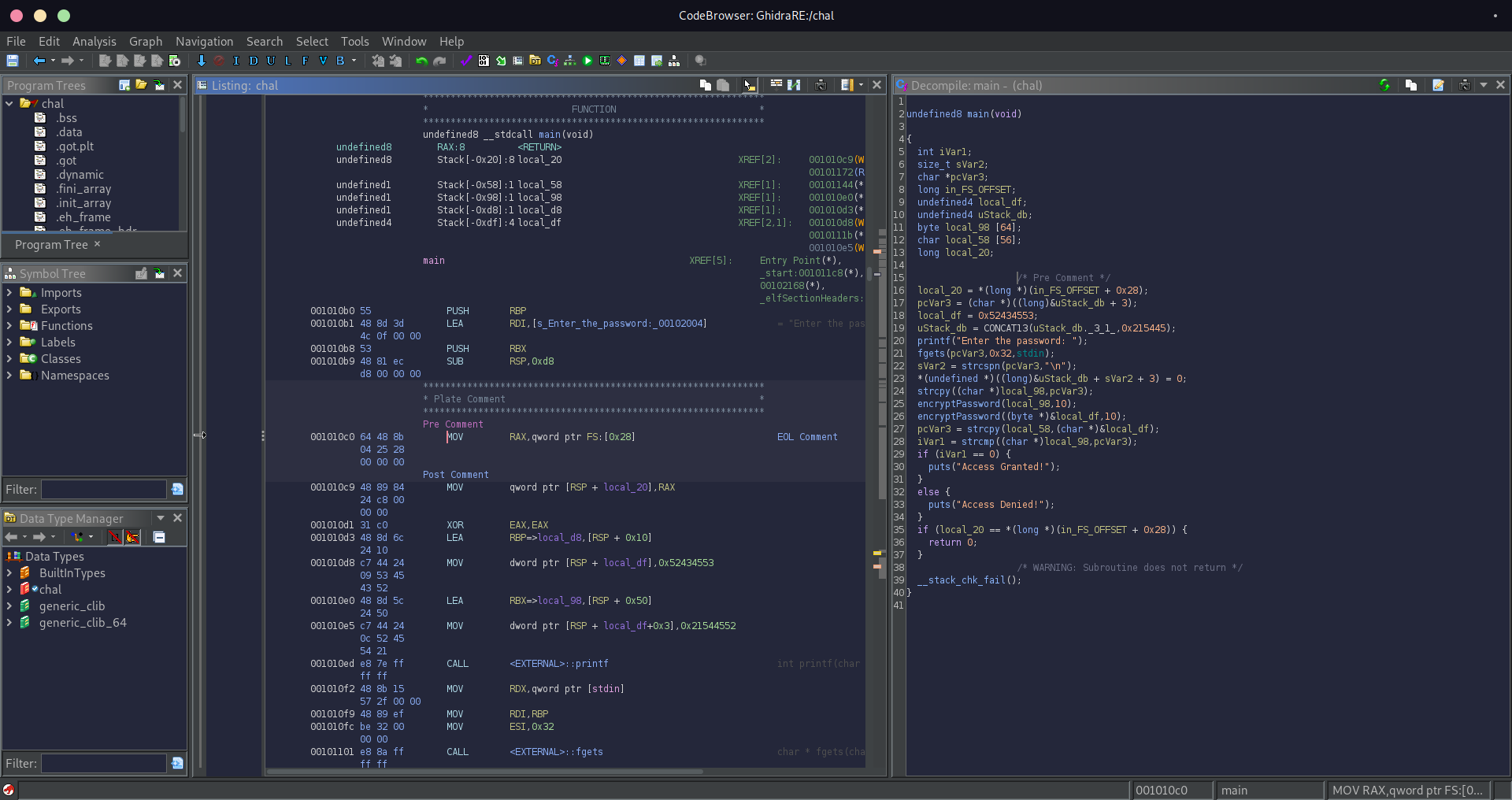Collapse all with the Data Type Manager icon
1512x800 pixels.
pos(159,537)
